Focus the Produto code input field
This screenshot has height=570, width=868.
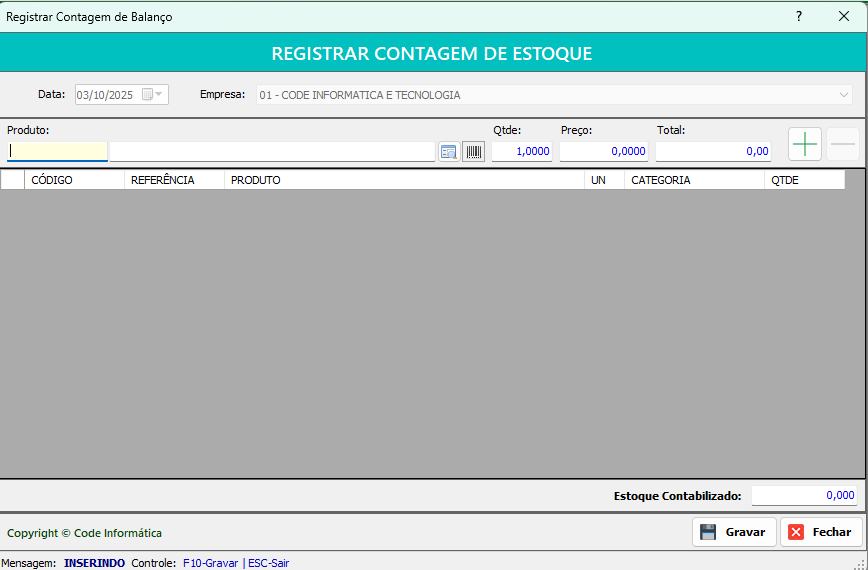(57, 151)
